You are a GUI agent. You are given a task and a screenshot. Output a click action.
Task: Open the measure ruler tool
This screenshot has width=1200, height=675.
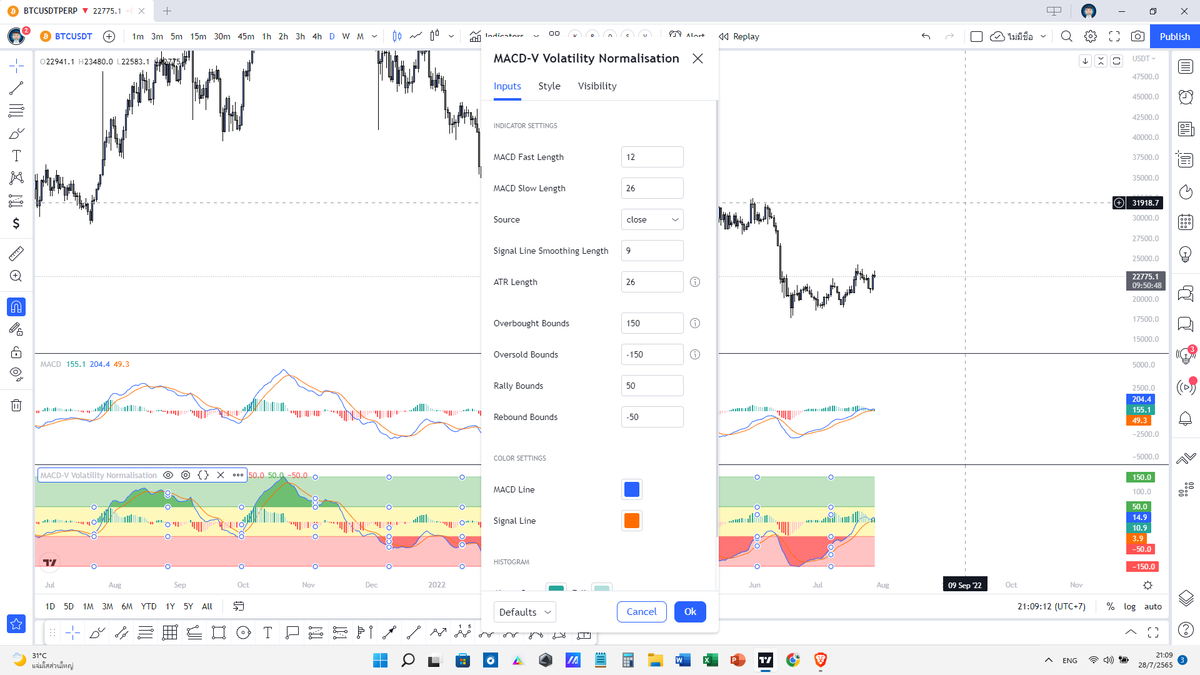16,254
